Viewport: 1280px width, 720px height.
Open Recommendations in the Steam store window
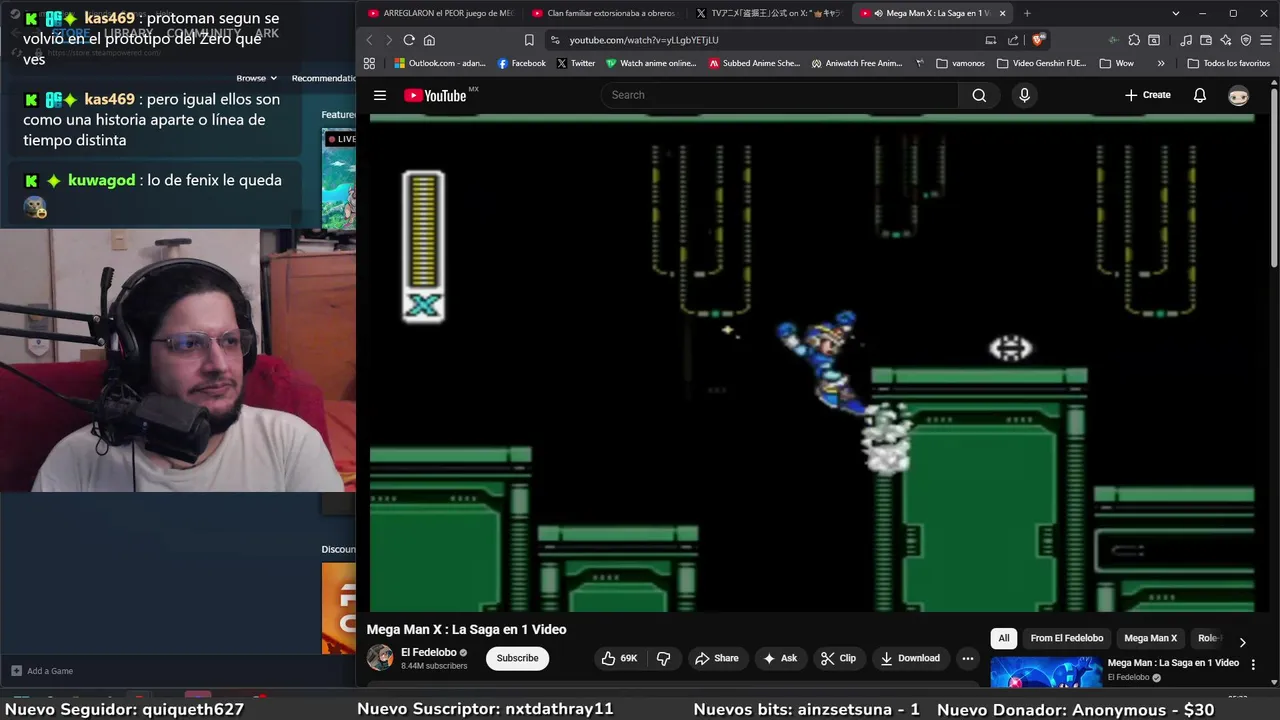coord(323,78)
